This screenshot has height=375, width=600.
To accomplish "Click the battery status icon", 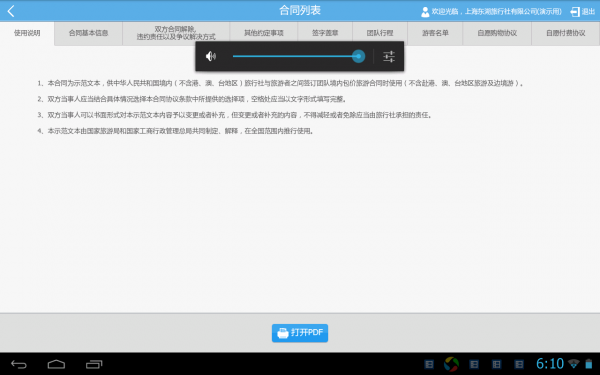I will (x=589, y=364).
